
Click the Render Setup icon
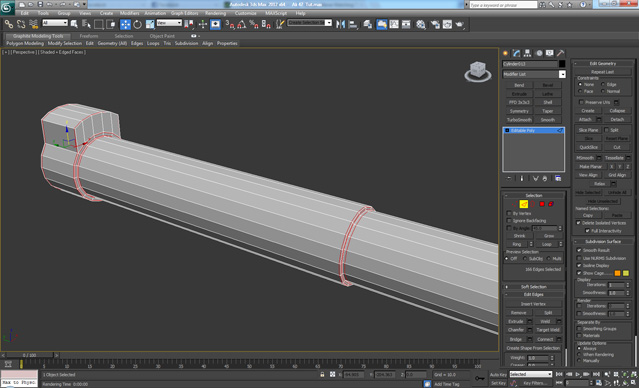click(435, 24)
